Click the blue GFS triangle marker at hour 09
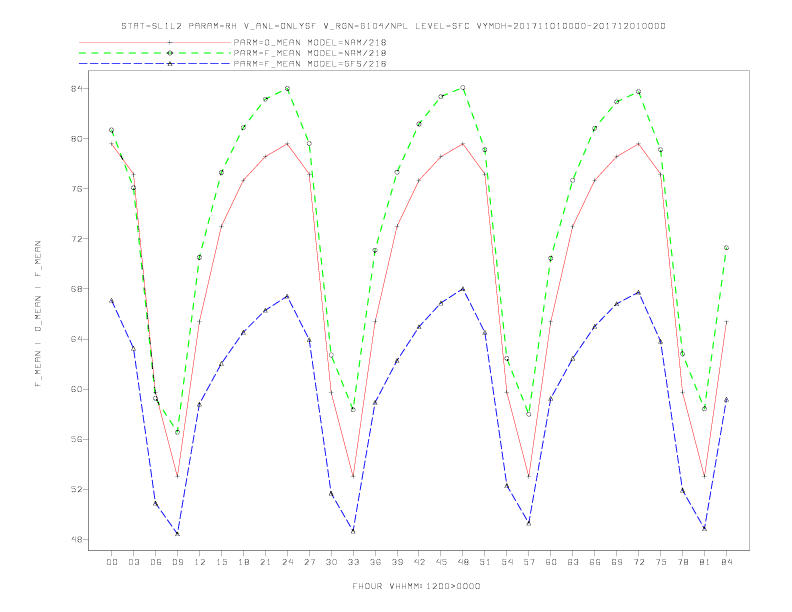Image resolution: width=792 pixels, height=612 pixels. coord(177,533)
